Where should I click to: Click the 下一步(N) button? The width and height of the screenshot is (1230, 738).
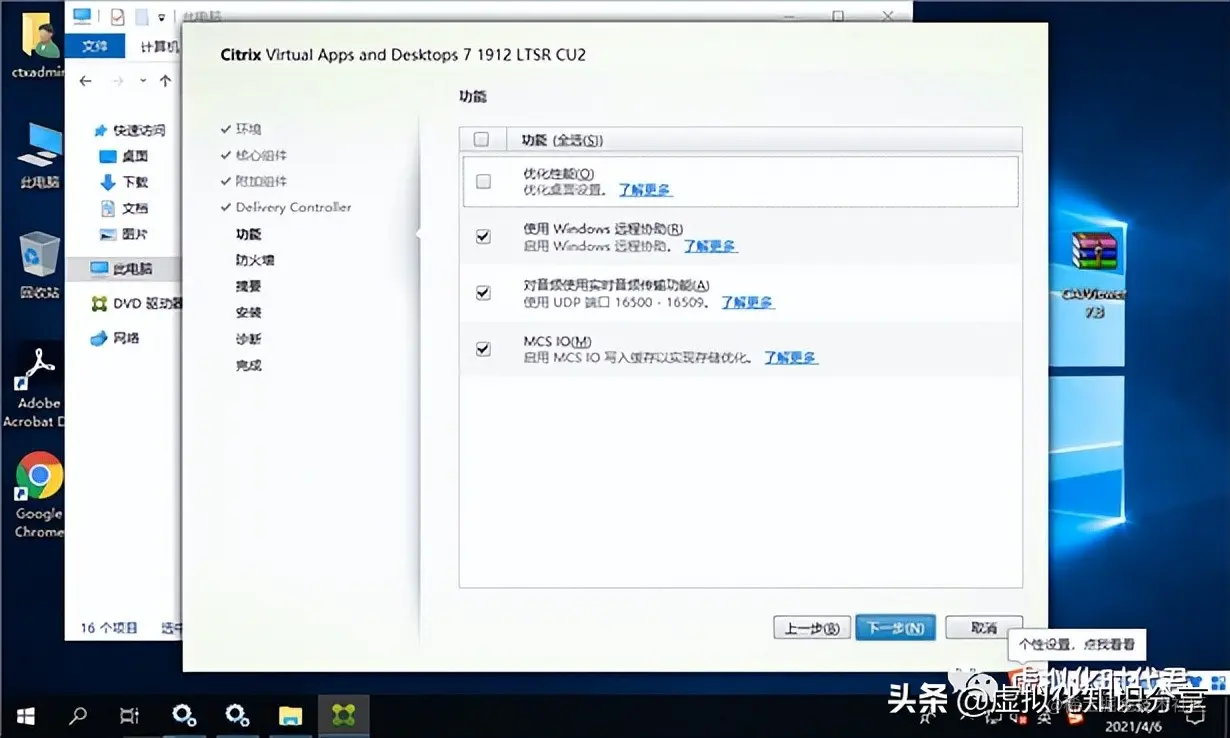[x=895, y=627]
